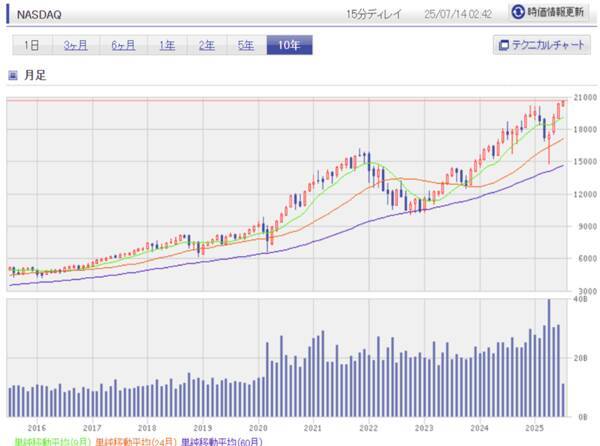The height and width of the screenshot is (446, 600).
Task: Click the tallest volume bar in 2025
Action: coord(548,357)
